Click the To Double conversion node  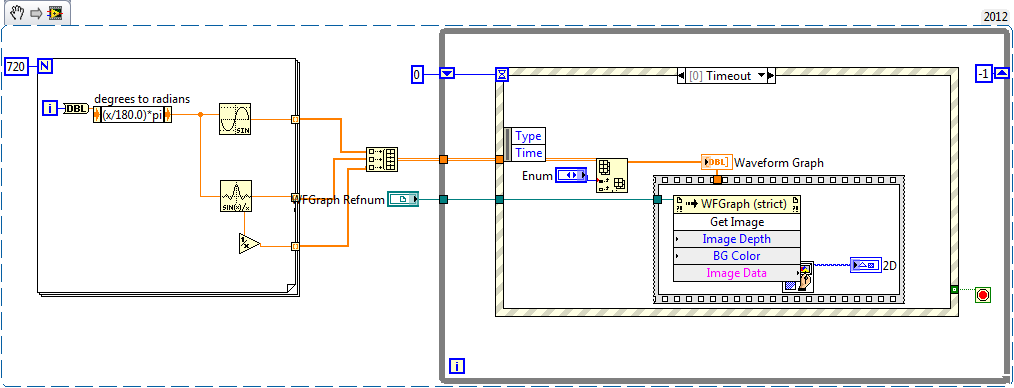[x=76, y=109]
